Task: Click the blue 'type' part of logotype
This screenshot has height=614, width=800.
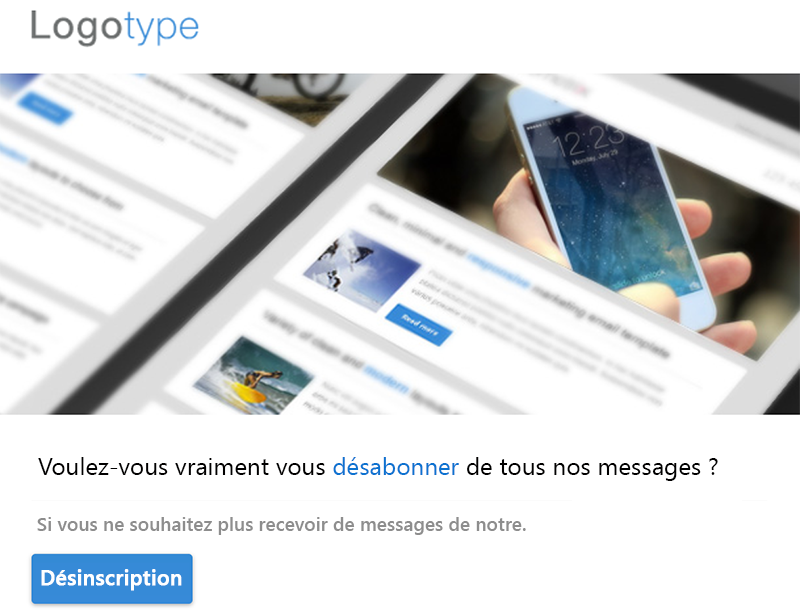Action: (161, 30)
